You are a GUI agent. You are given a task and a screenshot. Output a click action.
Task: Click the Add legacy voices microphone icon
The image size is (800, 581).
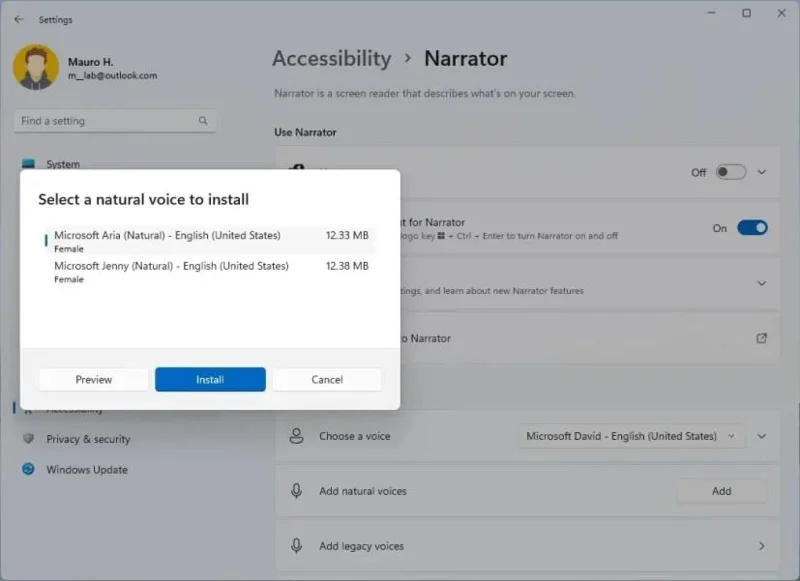(x=296, y=546)
